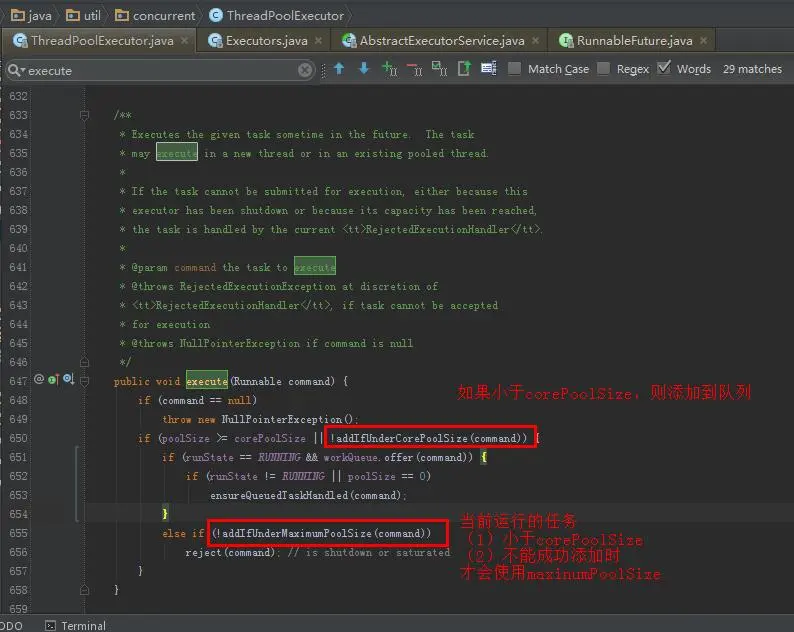Add selection for next occurrence icon
Screen dimensions: 794x632
[389, 68]
